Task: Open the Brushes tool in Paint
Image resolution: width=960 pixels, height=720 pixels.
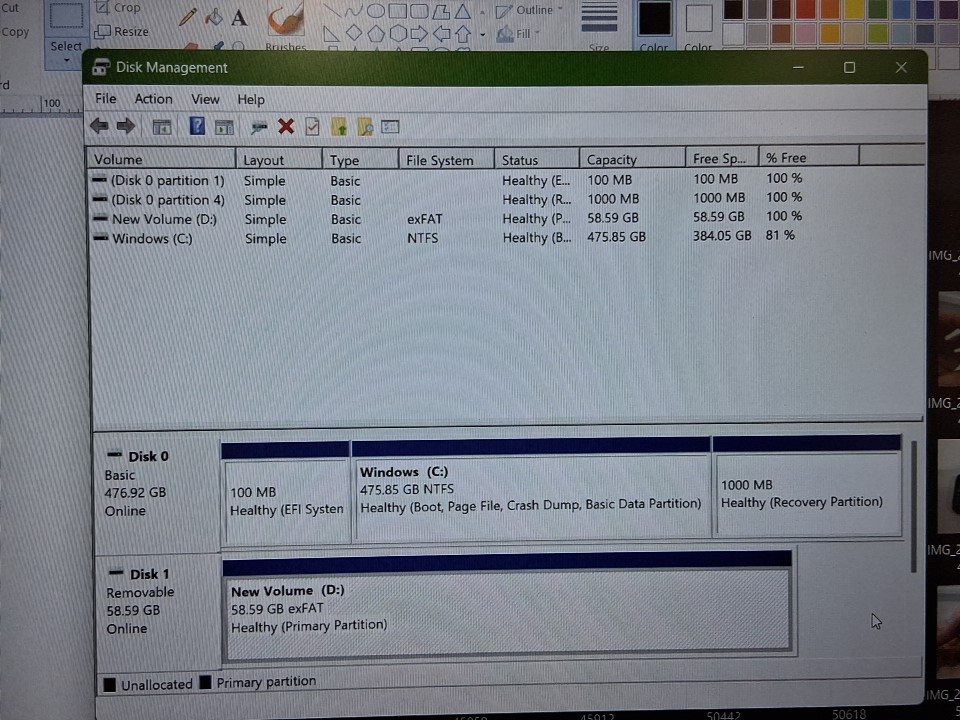Action: point(286,26)
